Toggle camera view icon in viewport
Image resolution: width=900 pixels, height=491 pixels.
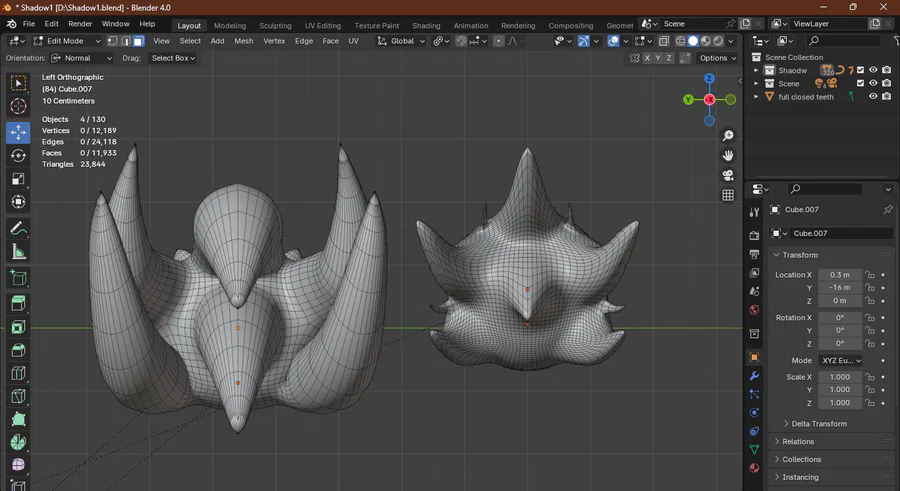click(728, 175)
